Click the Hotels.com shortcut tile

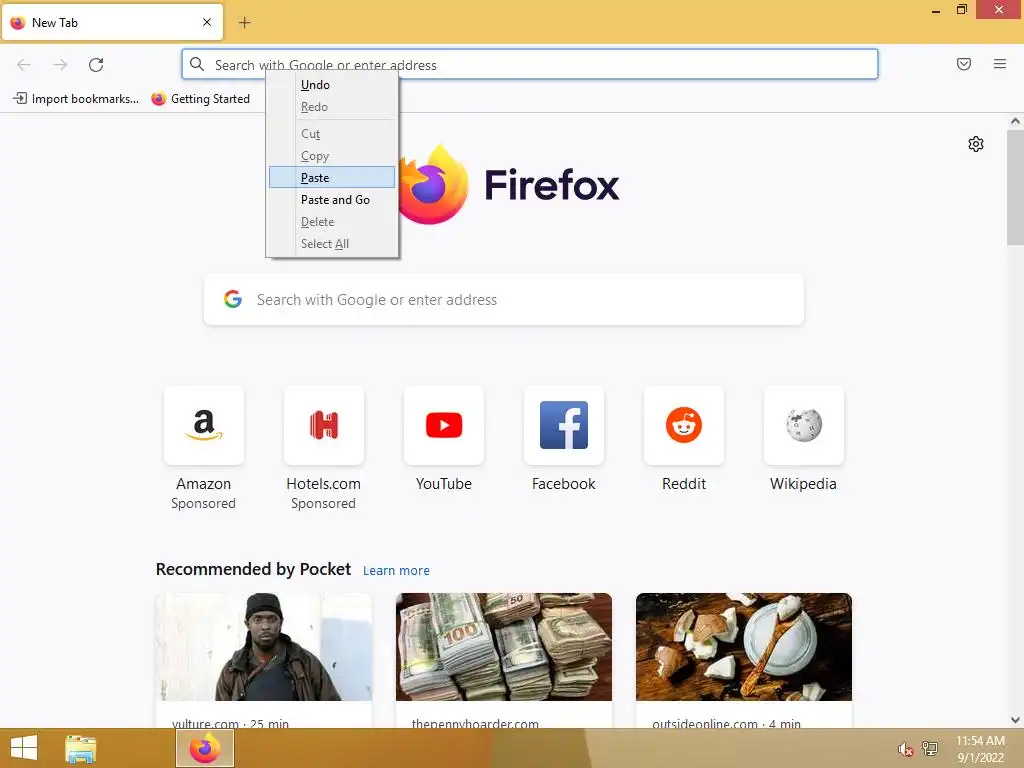(x=323, y=425)
